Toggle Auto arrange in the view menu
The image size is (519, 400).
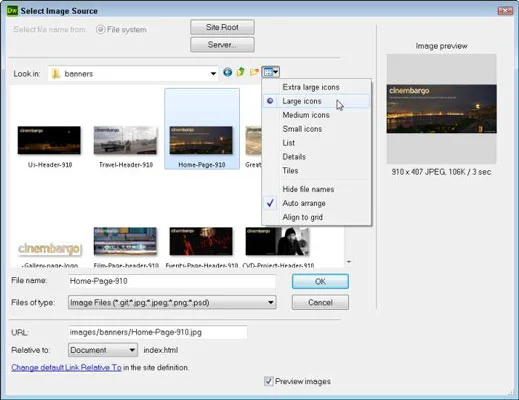coord(304,203)
